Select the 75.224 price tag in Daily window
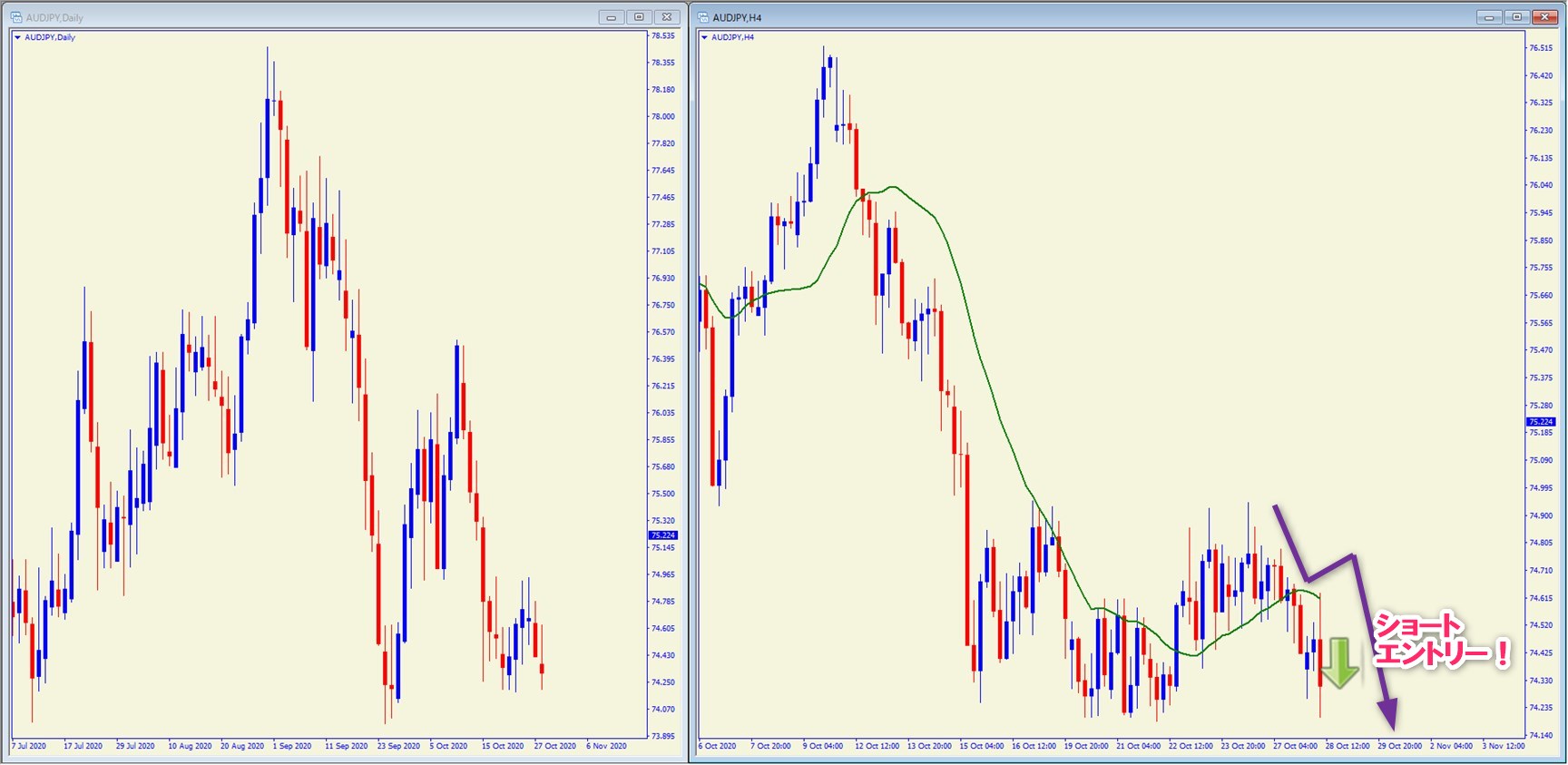Viewport: 1568px width, 765px height. pos(663,535)
